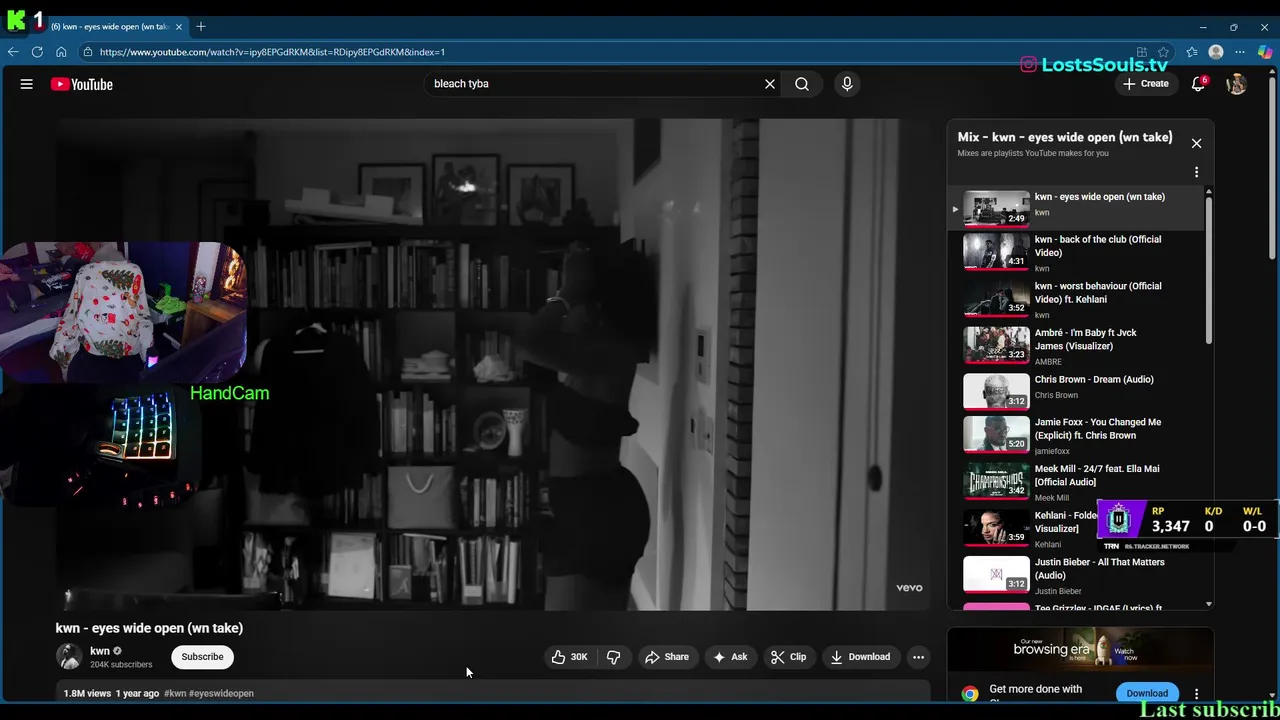1280x720 pixels.
Task: Open the kwn - eyes wide open browser tab
Action: pyautogui.click(x=110, y=26)
